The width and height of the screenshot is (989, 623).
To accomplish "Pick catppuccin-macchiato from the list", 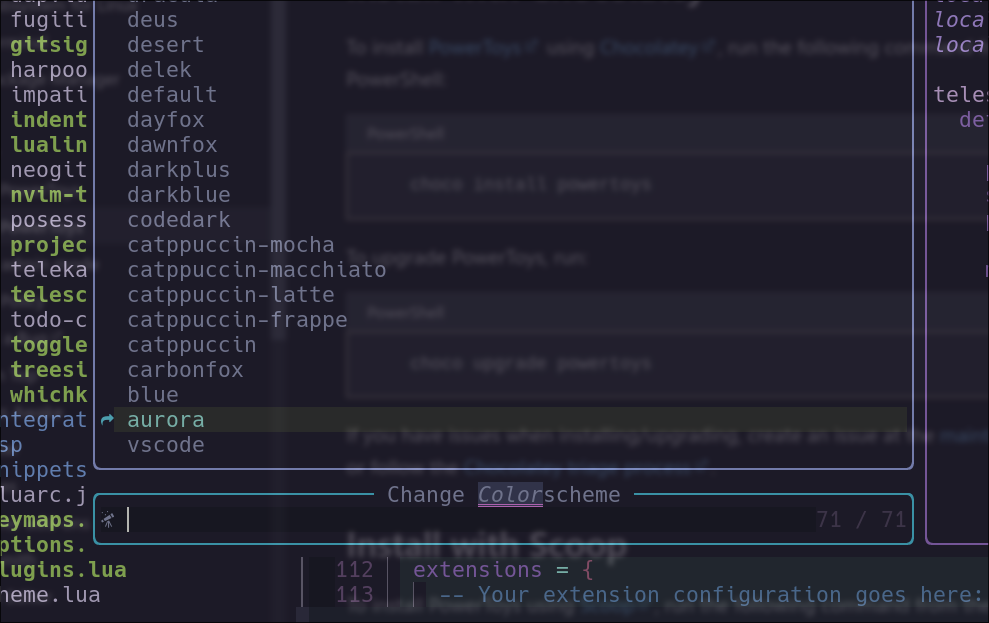I will pos(257,270).
